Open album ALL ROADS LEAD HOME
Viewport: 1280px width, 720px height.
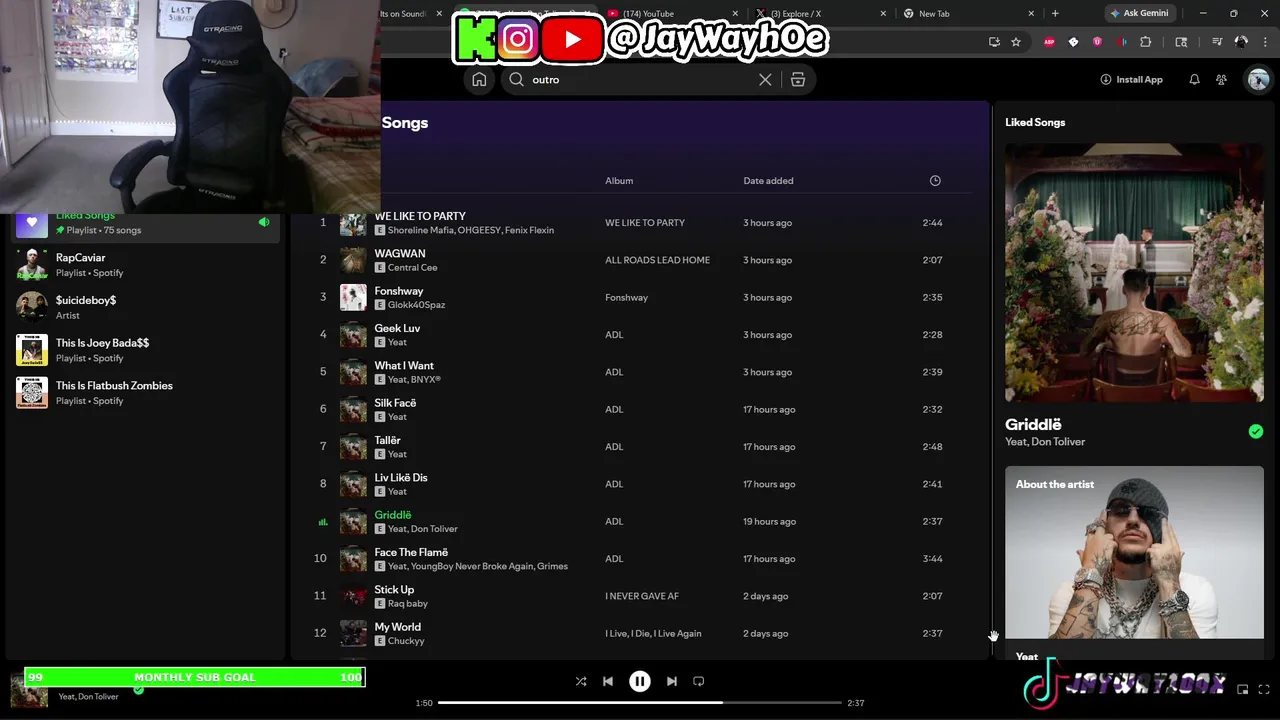pos(657,260)
